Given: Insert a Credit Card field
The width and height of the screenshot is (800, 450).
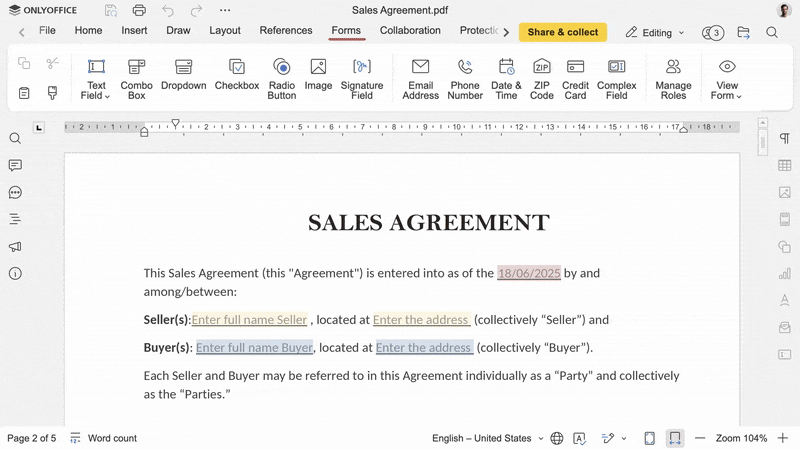Looking at the screenshot, I should (x=575, y=78).
